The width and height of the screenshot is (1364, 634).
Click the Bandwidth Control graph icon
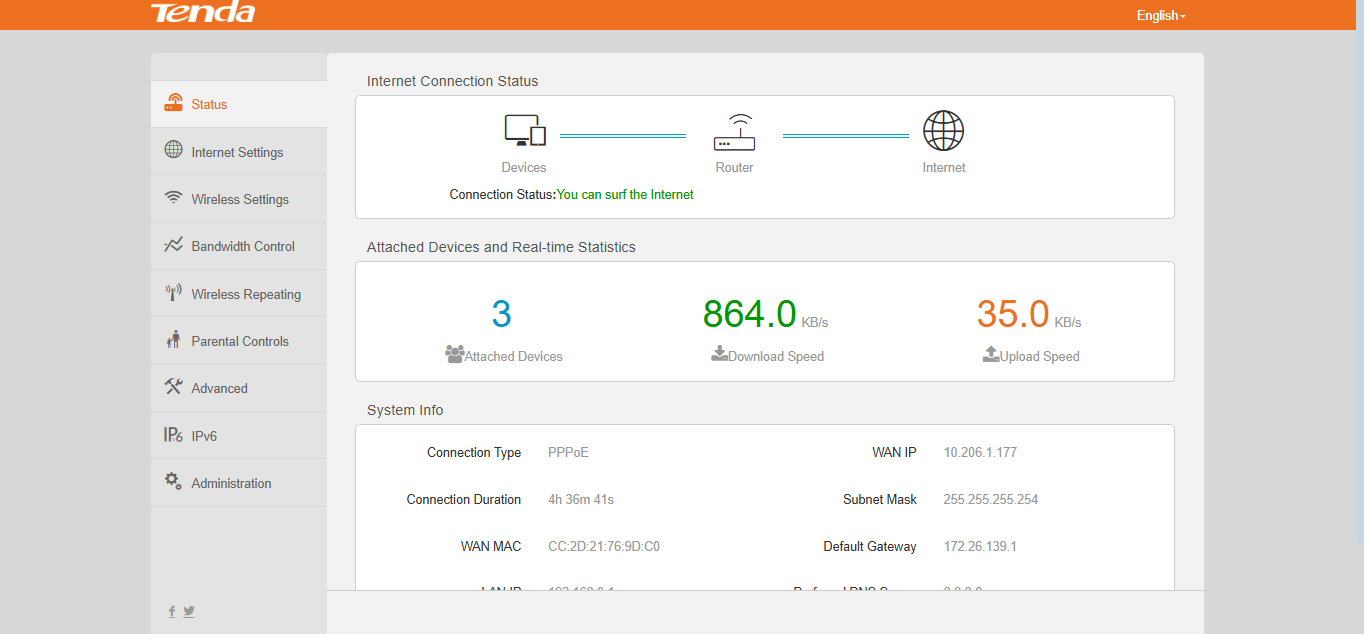(173, 245)
